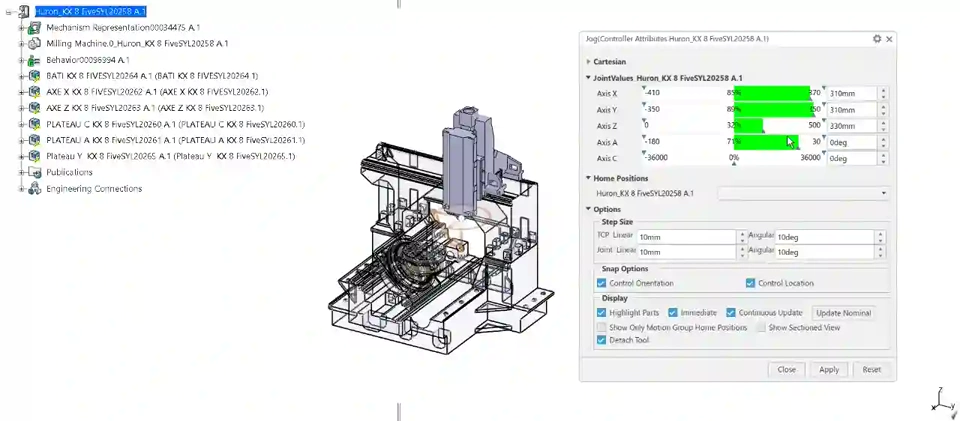Image resolution: width=960 pixels, height=421 pixels.
Task: Click the PLATEAU C KX 8 part icon
Action: [x=35, y=124]
